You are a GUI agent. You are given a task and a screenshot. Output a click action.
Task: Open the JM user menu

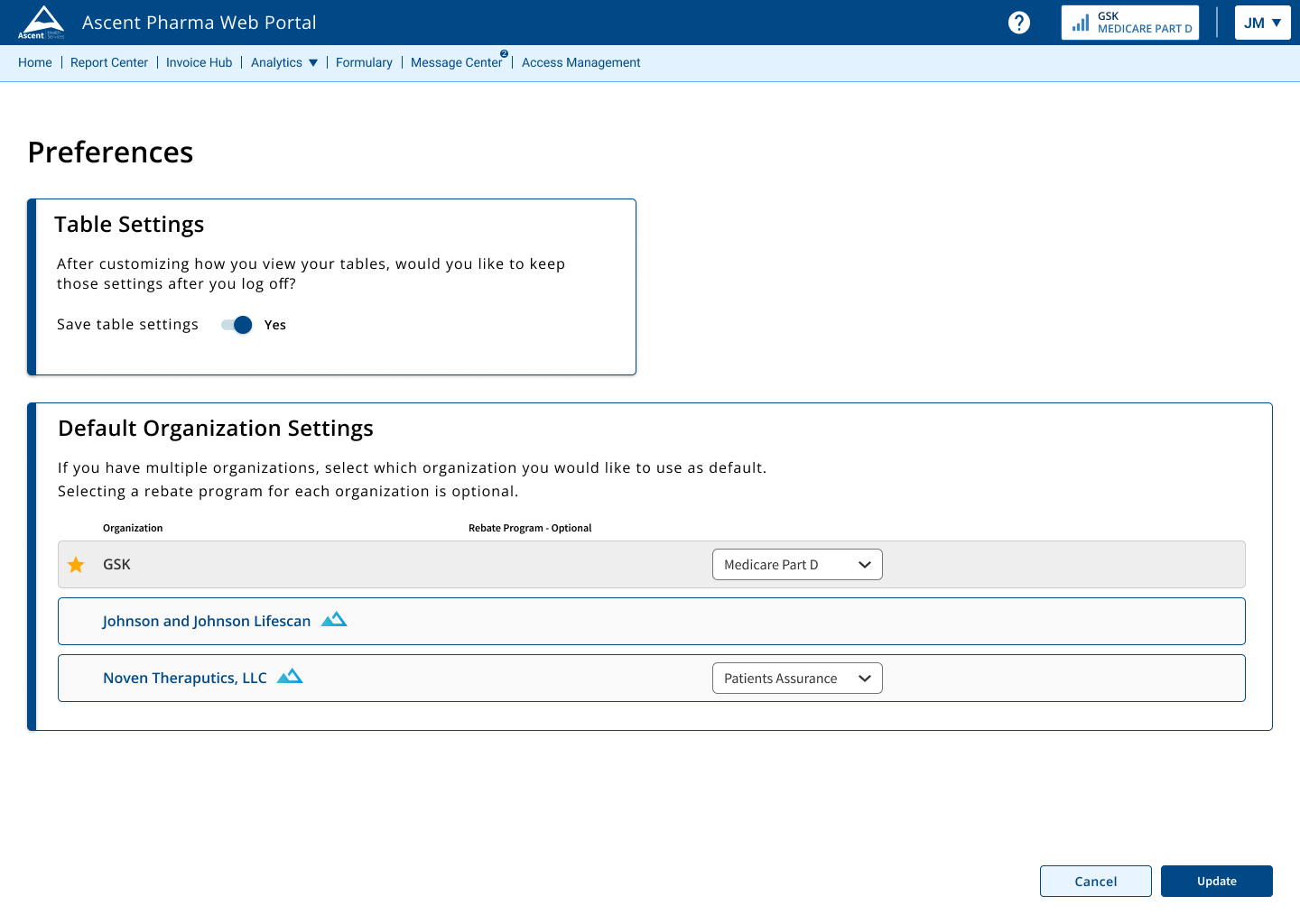pos(1262,23)
